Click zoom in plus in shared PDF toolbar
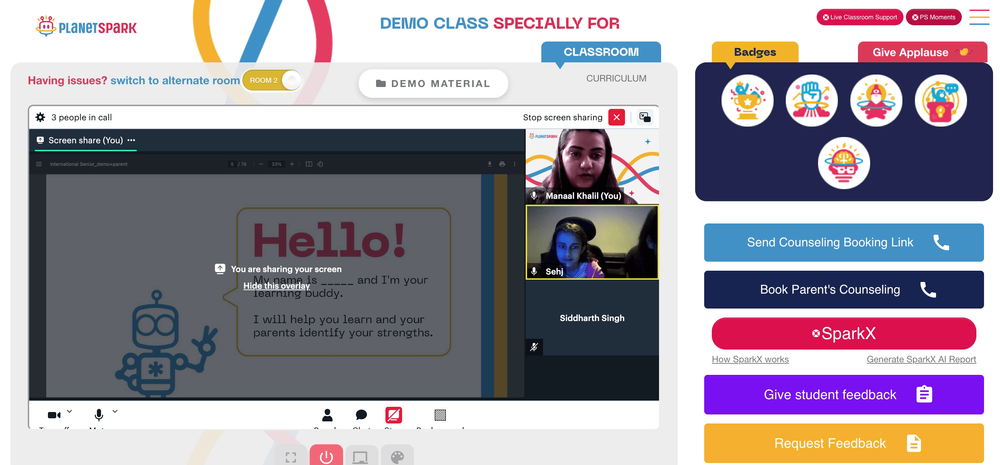Viewport: 1000px width, 465px height. [292, 164]
